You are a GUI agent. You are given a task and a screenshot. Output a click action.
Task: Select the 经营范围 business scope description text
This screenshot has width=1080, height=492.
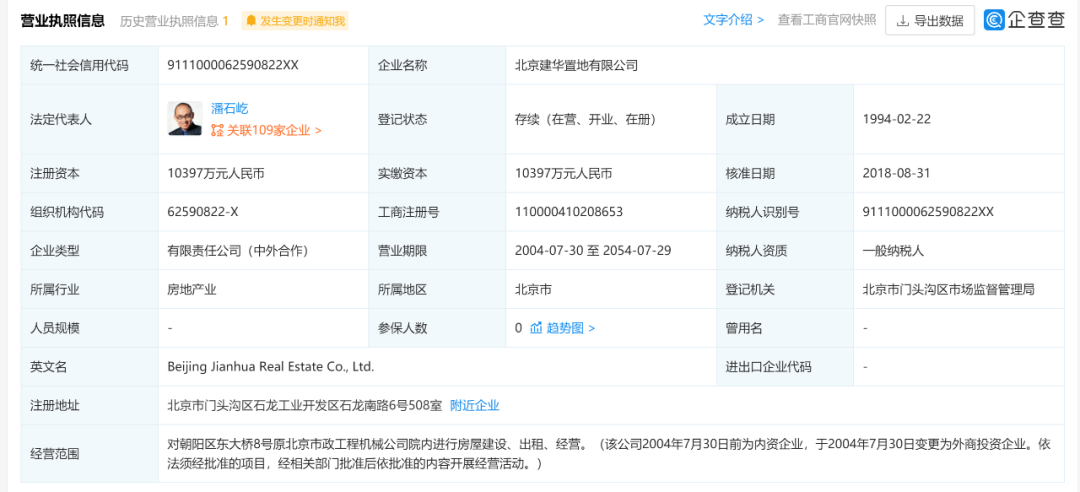click(609, 454)
